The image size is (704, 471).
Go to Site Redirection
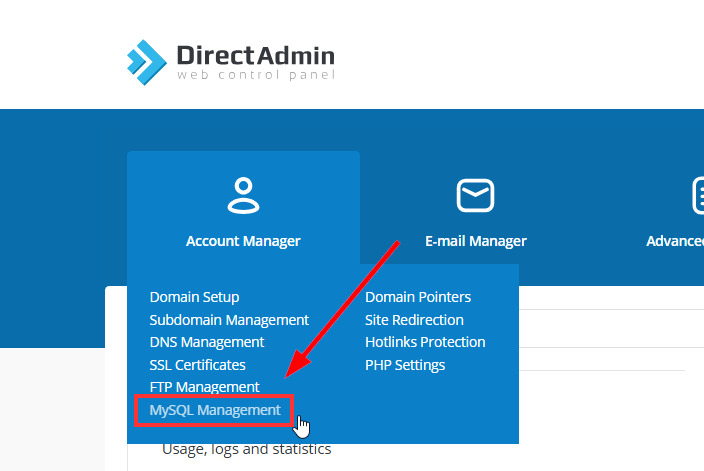tap(414, 320)
